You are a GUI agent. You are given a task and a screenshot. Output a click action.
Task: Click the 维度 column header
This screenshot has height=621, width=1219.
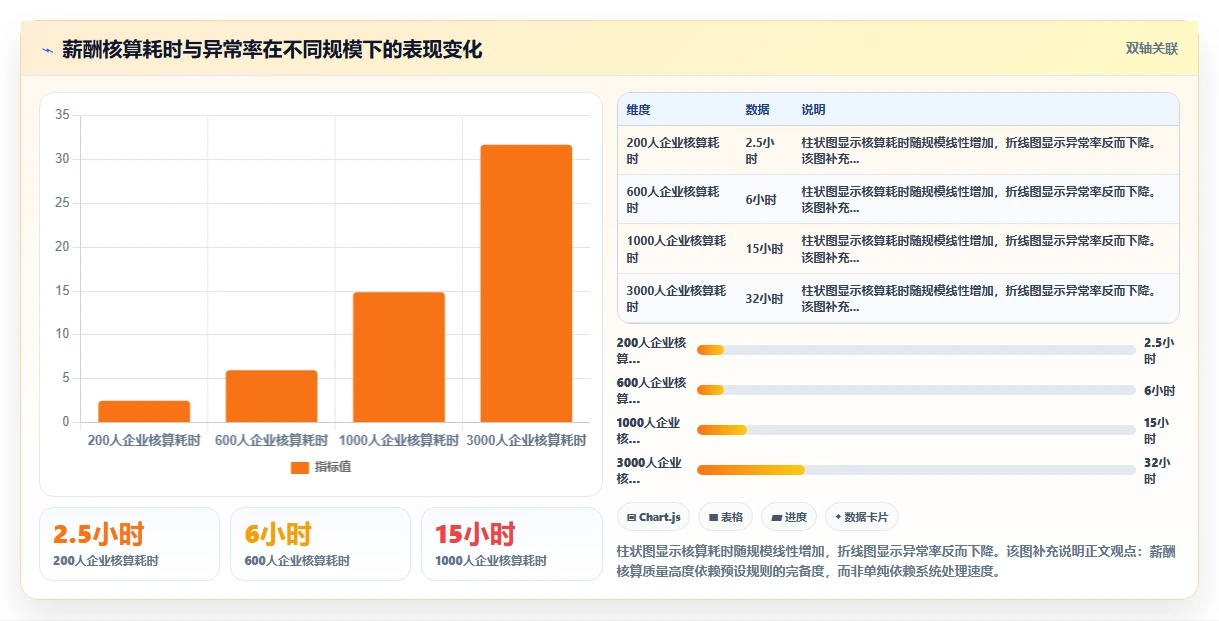click(638, 110)
